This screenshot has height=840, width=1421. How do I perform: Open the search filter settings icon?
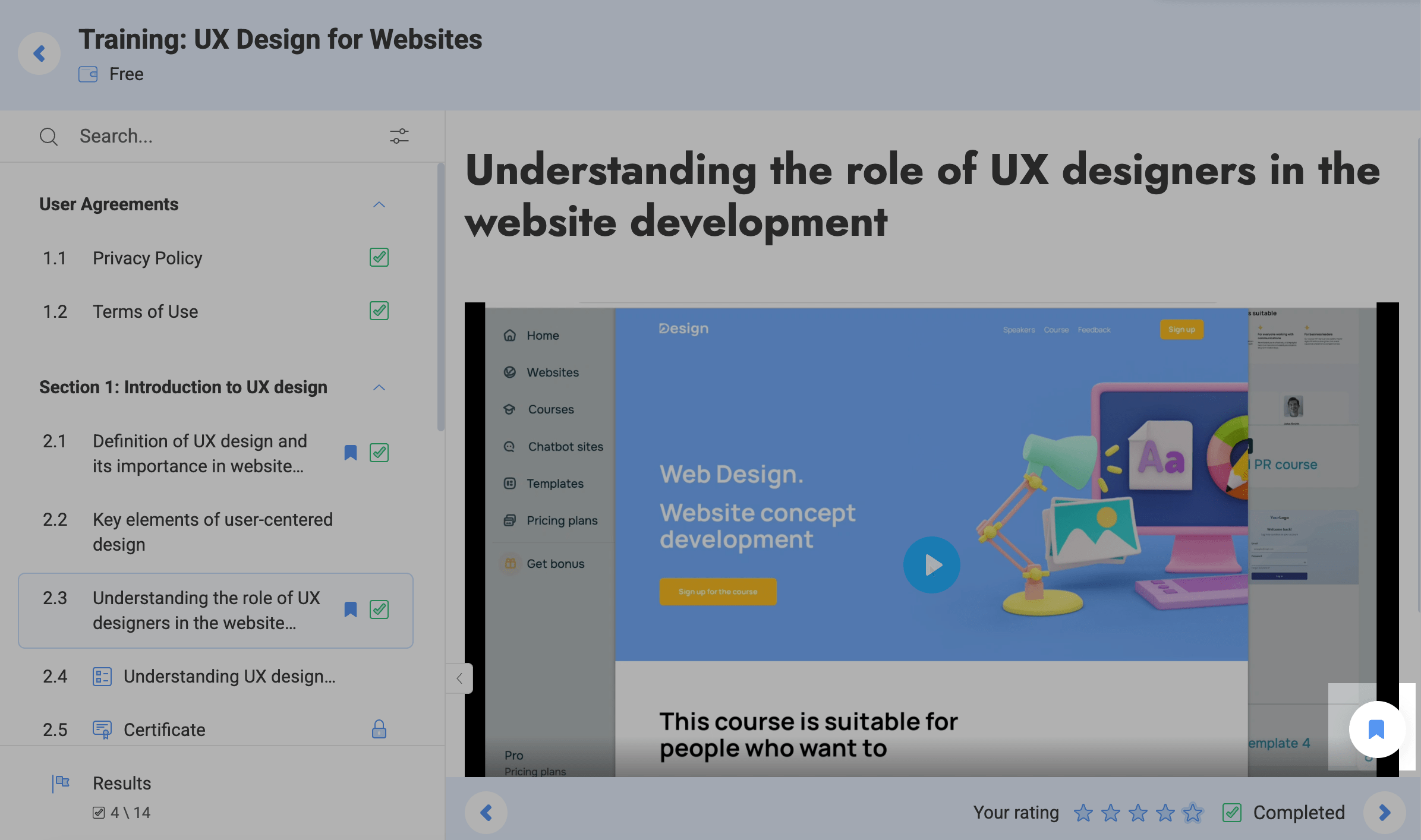click(x=399, y=136)
